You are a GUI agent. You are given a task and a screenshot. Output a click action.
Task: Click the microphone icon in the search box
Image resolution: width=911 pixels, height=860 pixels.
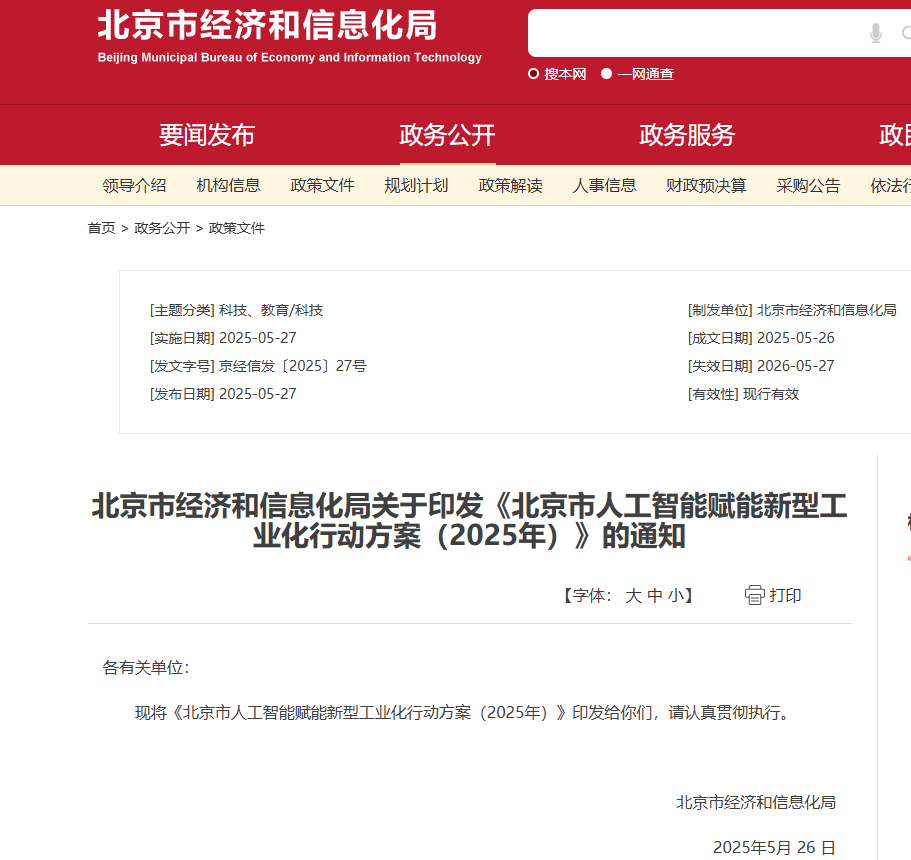coord(875,32)
